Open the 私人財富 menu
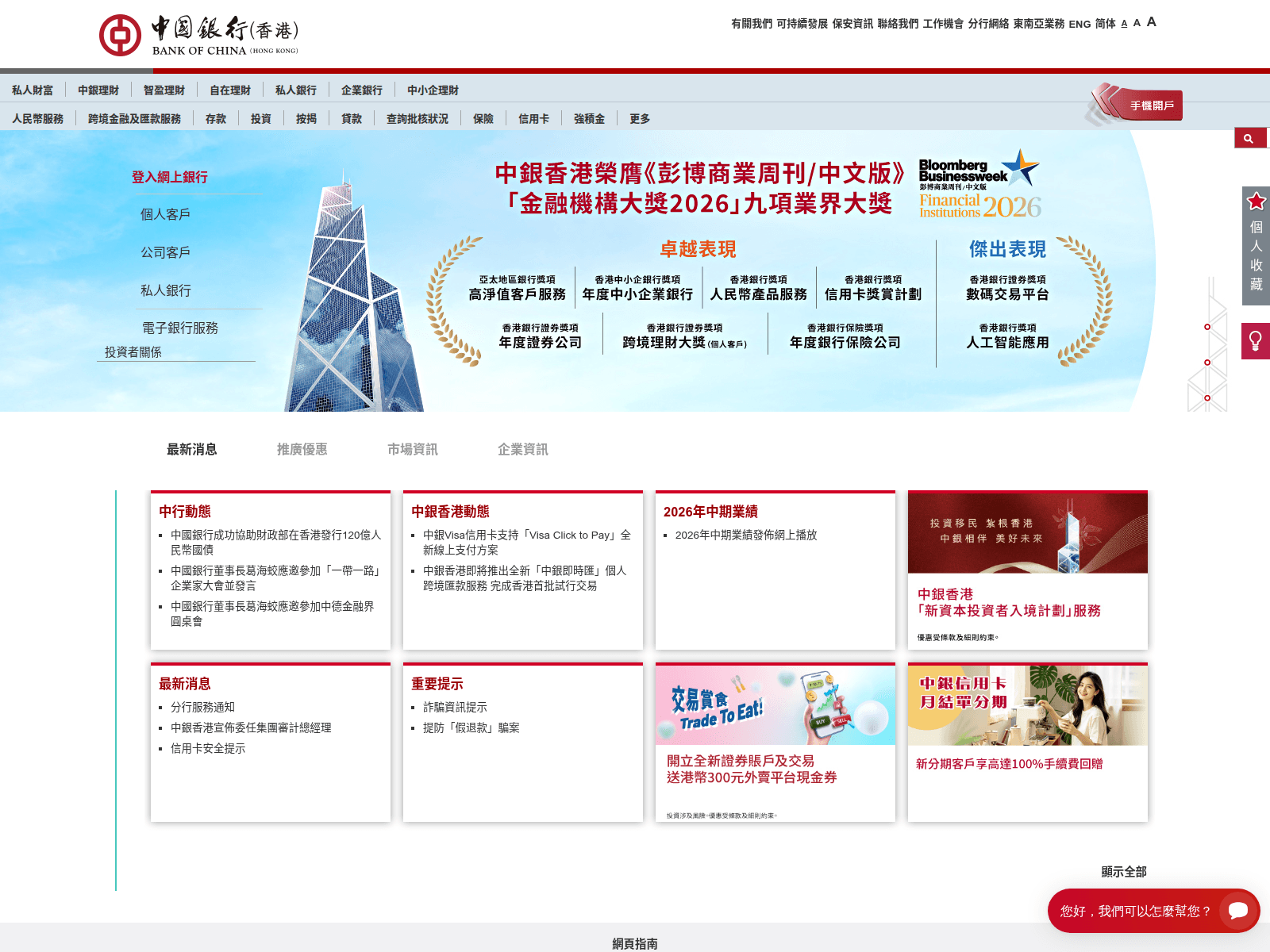Viewport: 1270px width, 952px height. 33,90
